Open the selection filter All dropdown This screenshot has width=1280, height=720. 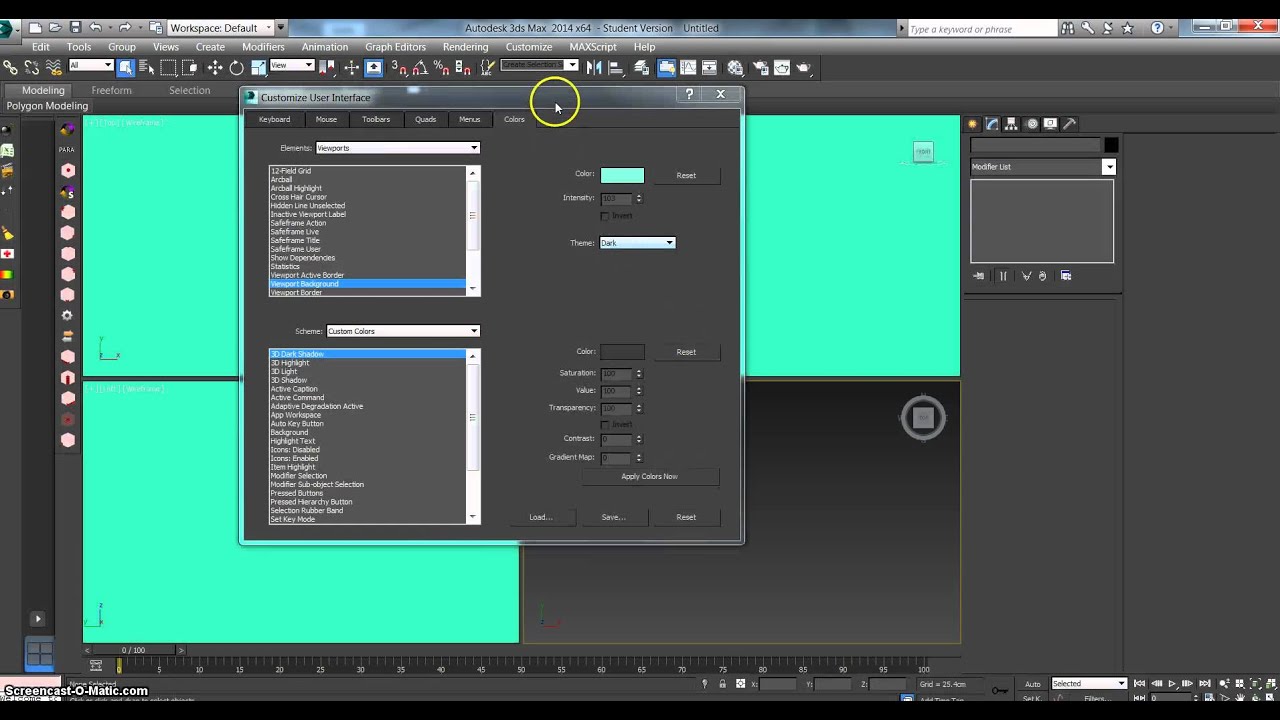(90, 66)
